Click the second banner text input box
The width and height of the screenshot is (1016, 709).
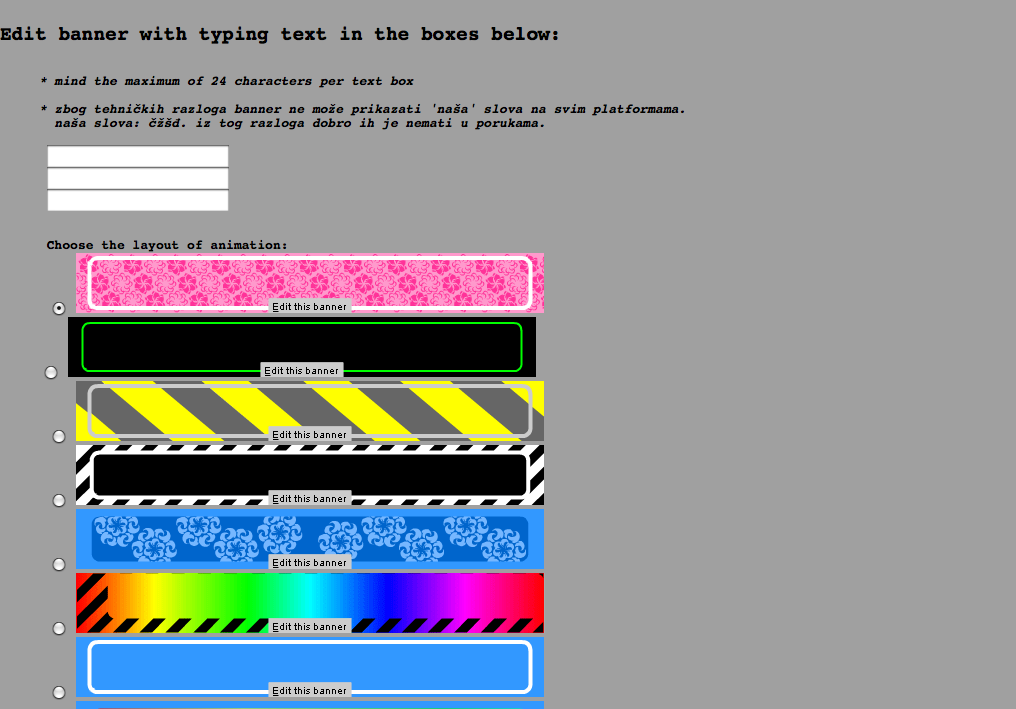point(138,179)
